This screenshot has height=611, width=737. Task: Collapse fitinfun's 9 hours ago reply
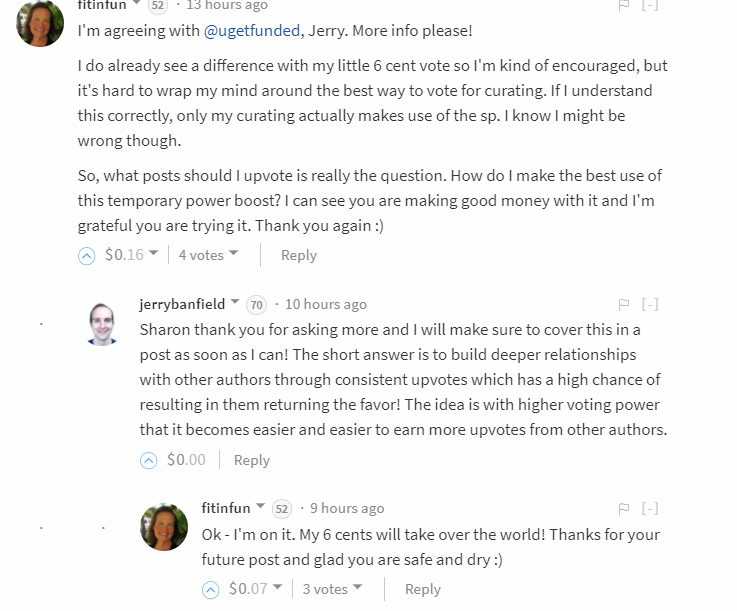click(650, 509)
